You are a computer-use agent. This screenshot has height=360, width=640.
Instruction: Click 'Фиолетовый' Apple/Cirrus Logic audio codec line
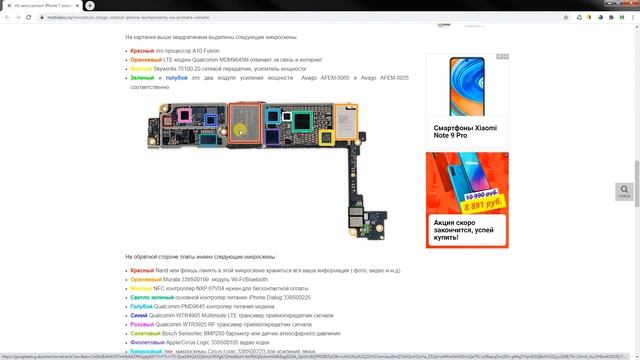[200, 342]
